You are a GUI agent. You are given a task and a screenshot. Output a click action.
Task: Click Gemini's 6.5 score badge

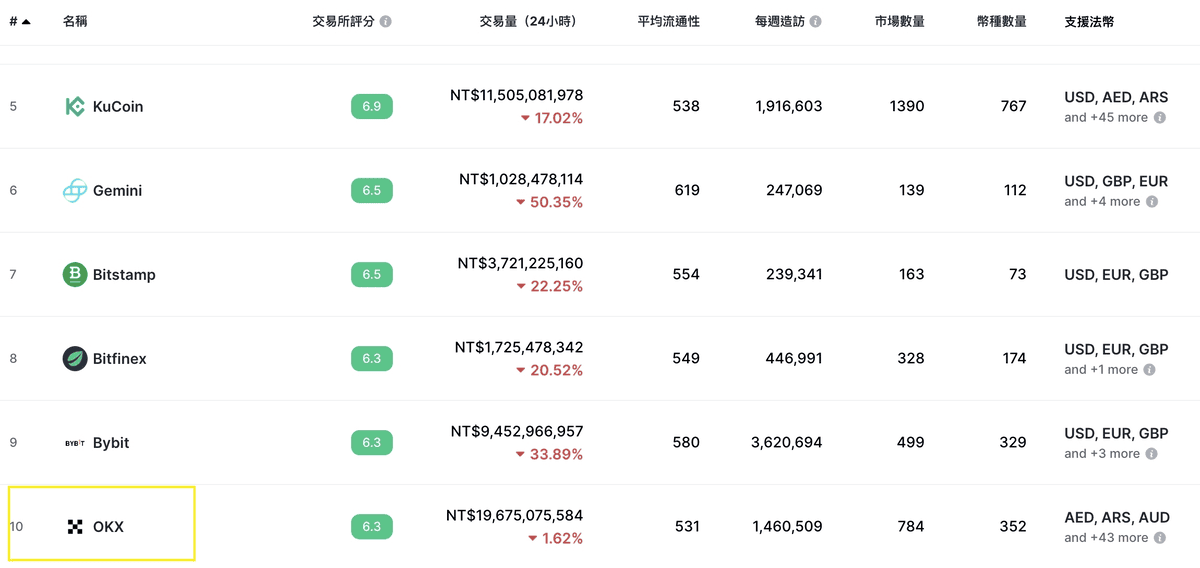coord(372,190)
